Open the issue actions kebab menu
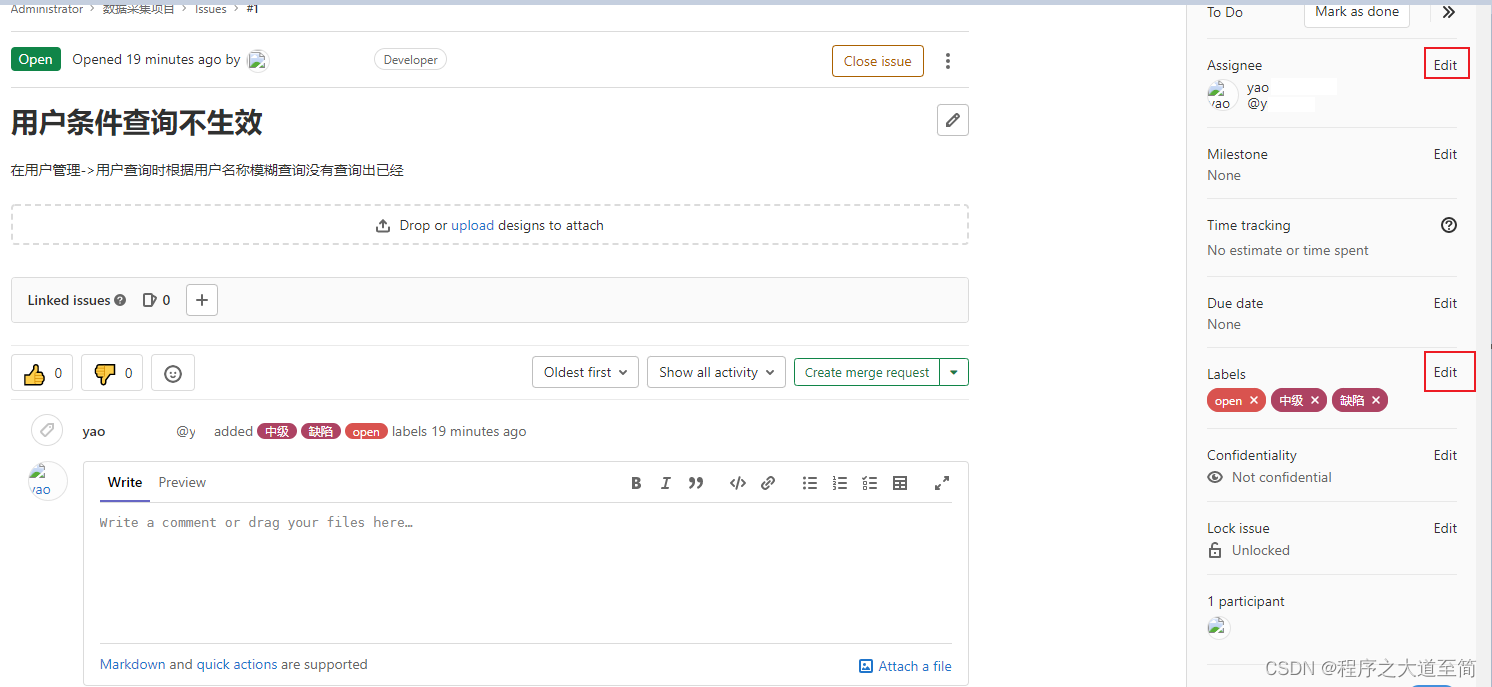Image resolution: width=1492 pixels, height=687 pixels. [x=948, y=61]
